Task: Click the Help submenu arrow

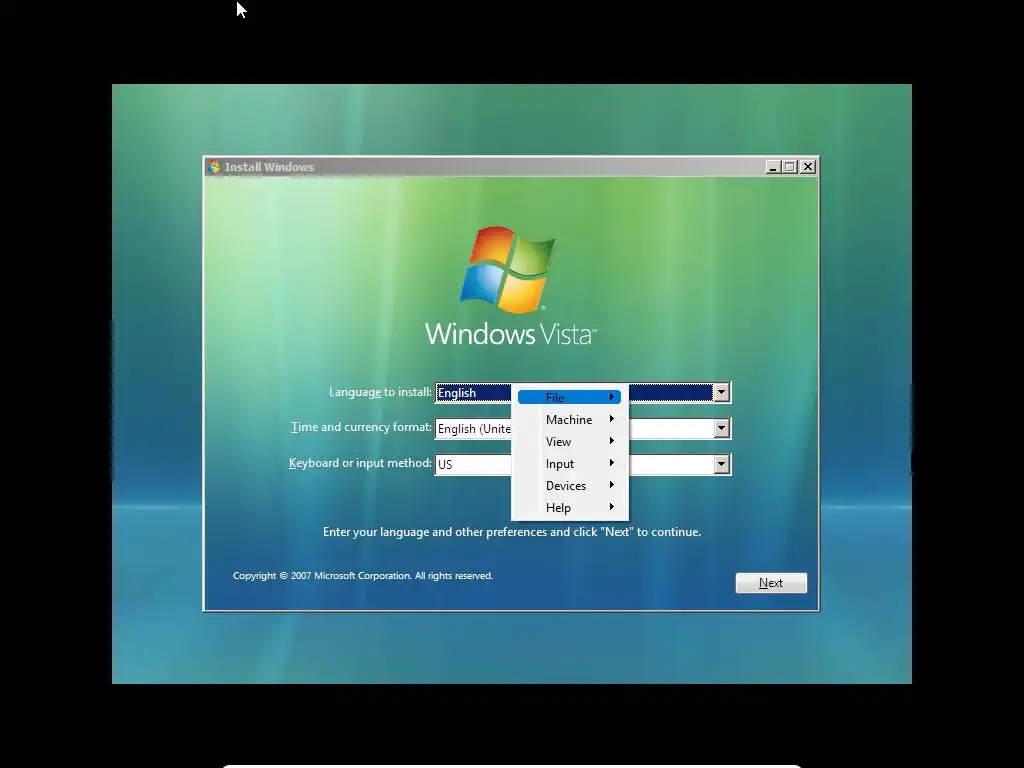Action: (611, 507)
